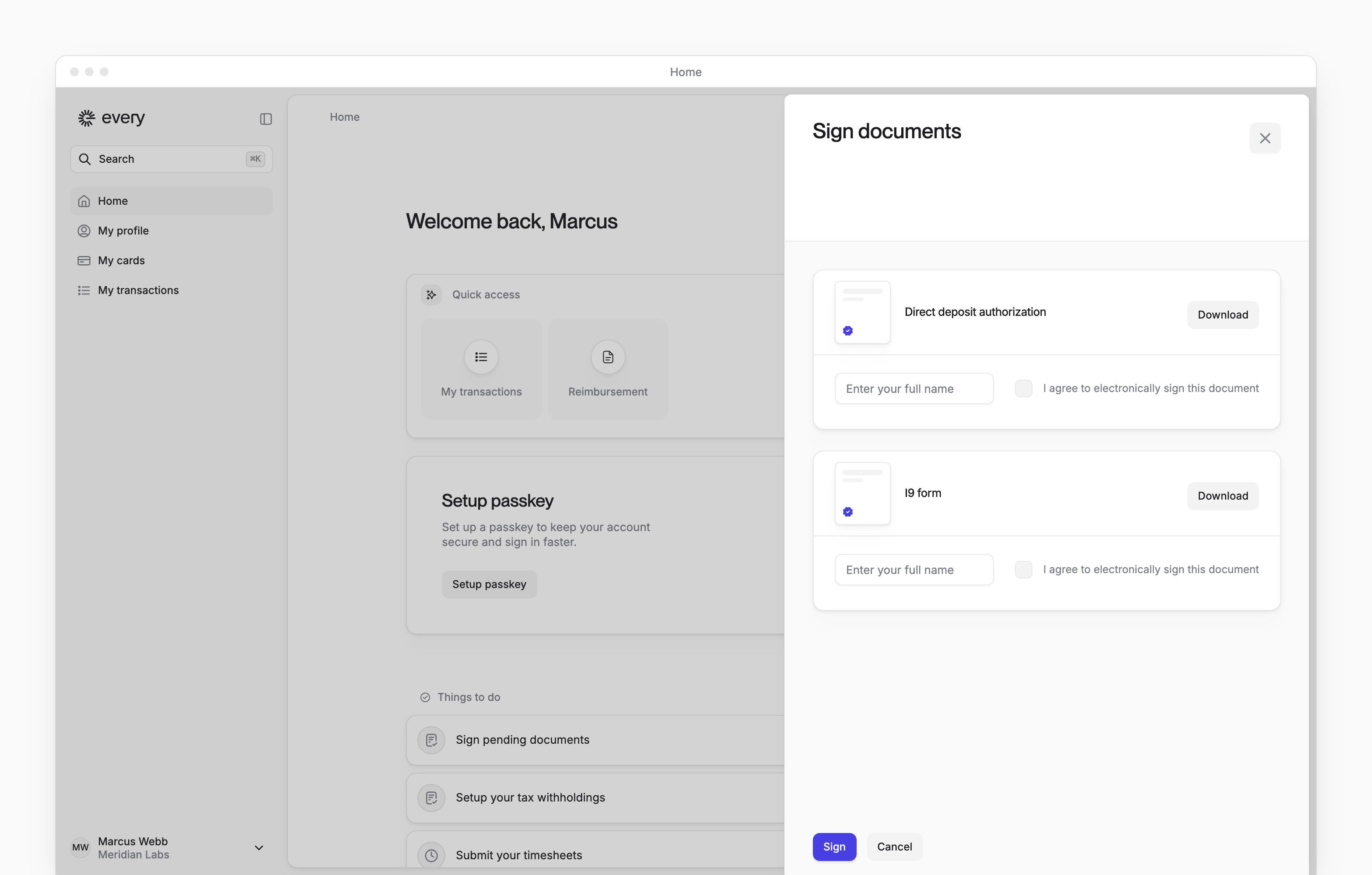Open Direct deposit authorization document thumbnail
This screenshot has height=875, width=1372.
point(862,312)
